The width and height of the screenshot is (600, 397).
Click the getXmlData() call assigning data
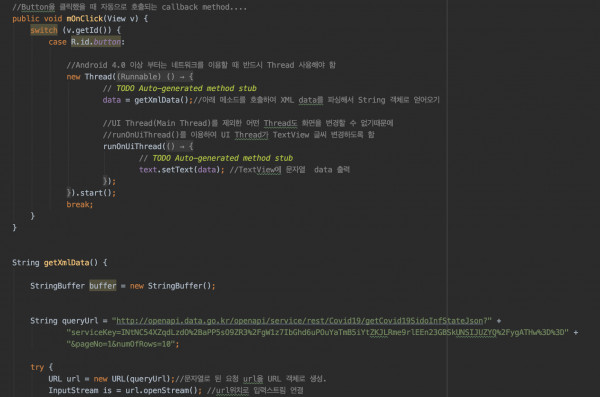[x=162, y=100]
